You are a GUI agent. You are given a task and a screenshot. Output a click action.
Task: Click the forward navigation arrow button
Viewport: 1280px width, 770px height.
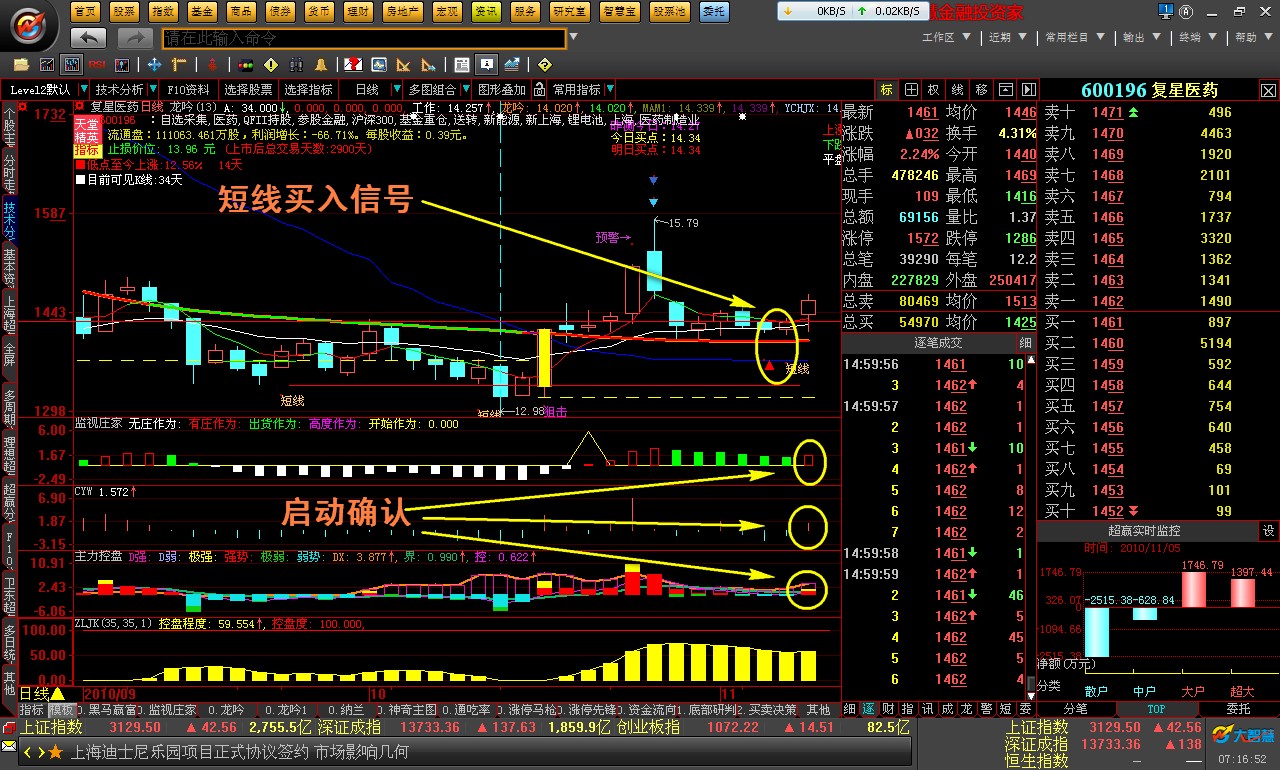[x=134, y=38]
